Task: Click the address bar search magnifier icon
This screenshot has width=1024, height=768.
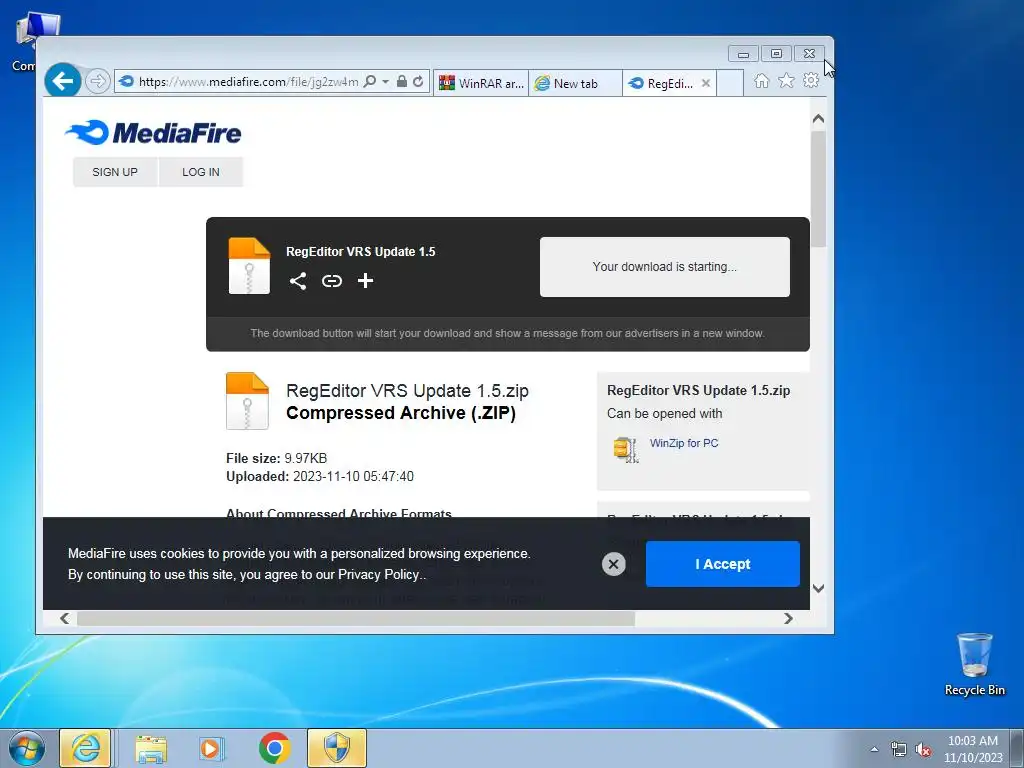Action: [370, 82]
